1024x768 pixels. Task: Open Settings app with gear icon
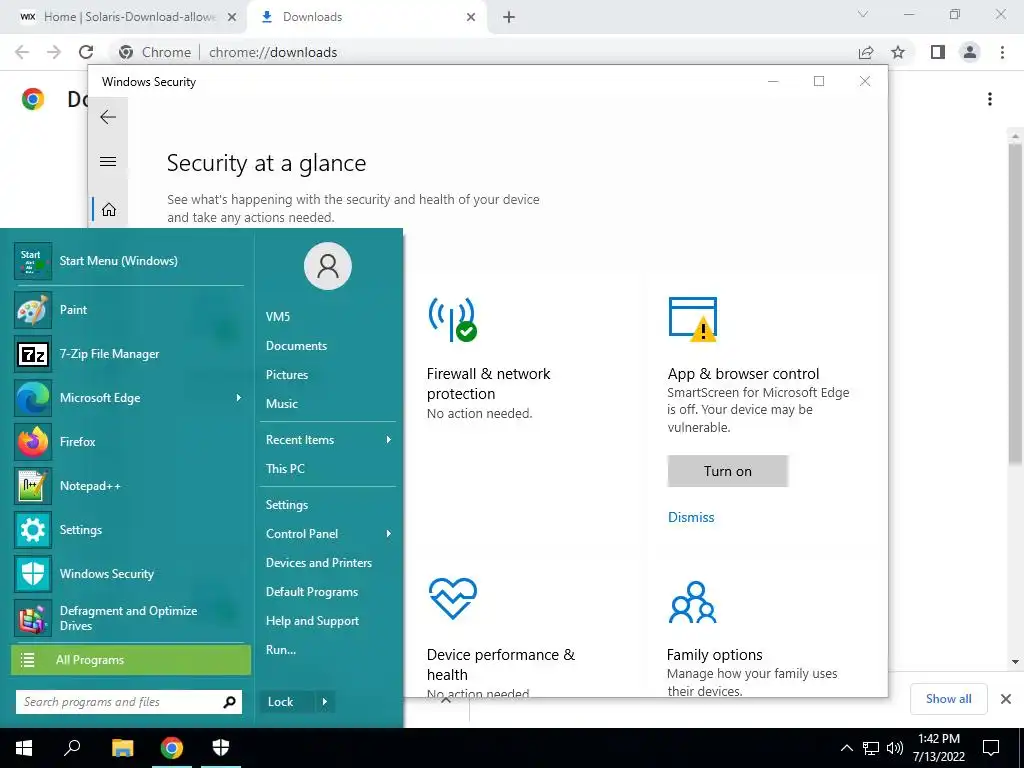coord(129,530)
